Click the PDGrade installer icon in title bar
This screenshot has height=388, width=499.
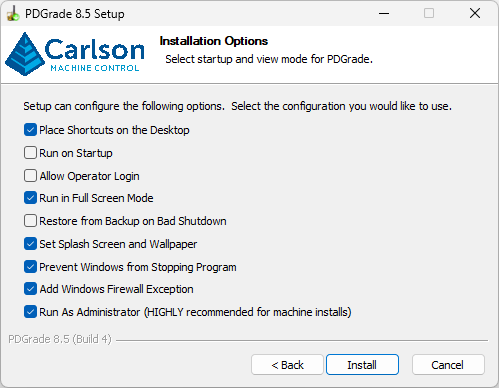tap(13, 14)
